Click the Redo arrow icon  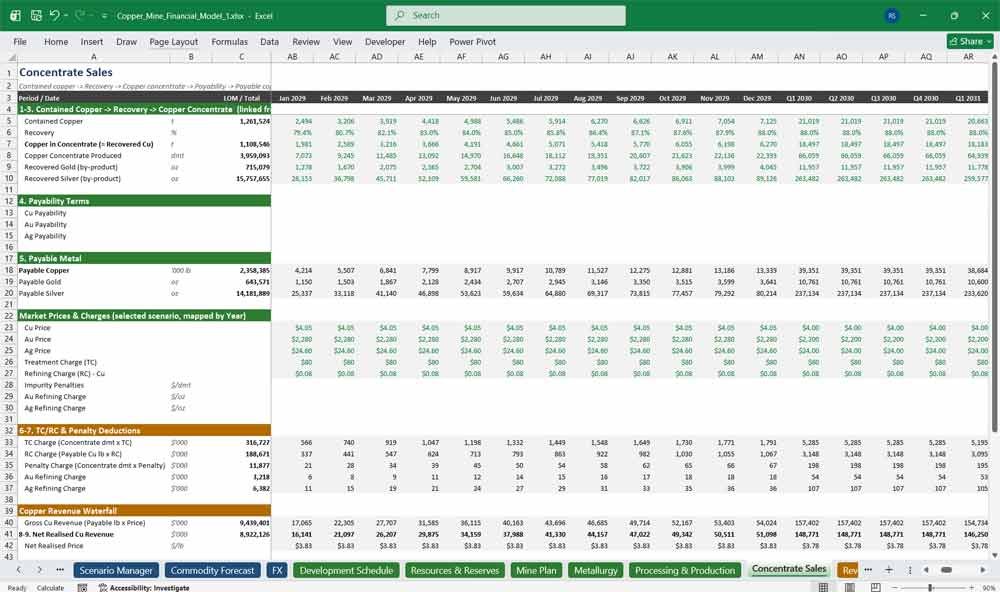[80, 15]
